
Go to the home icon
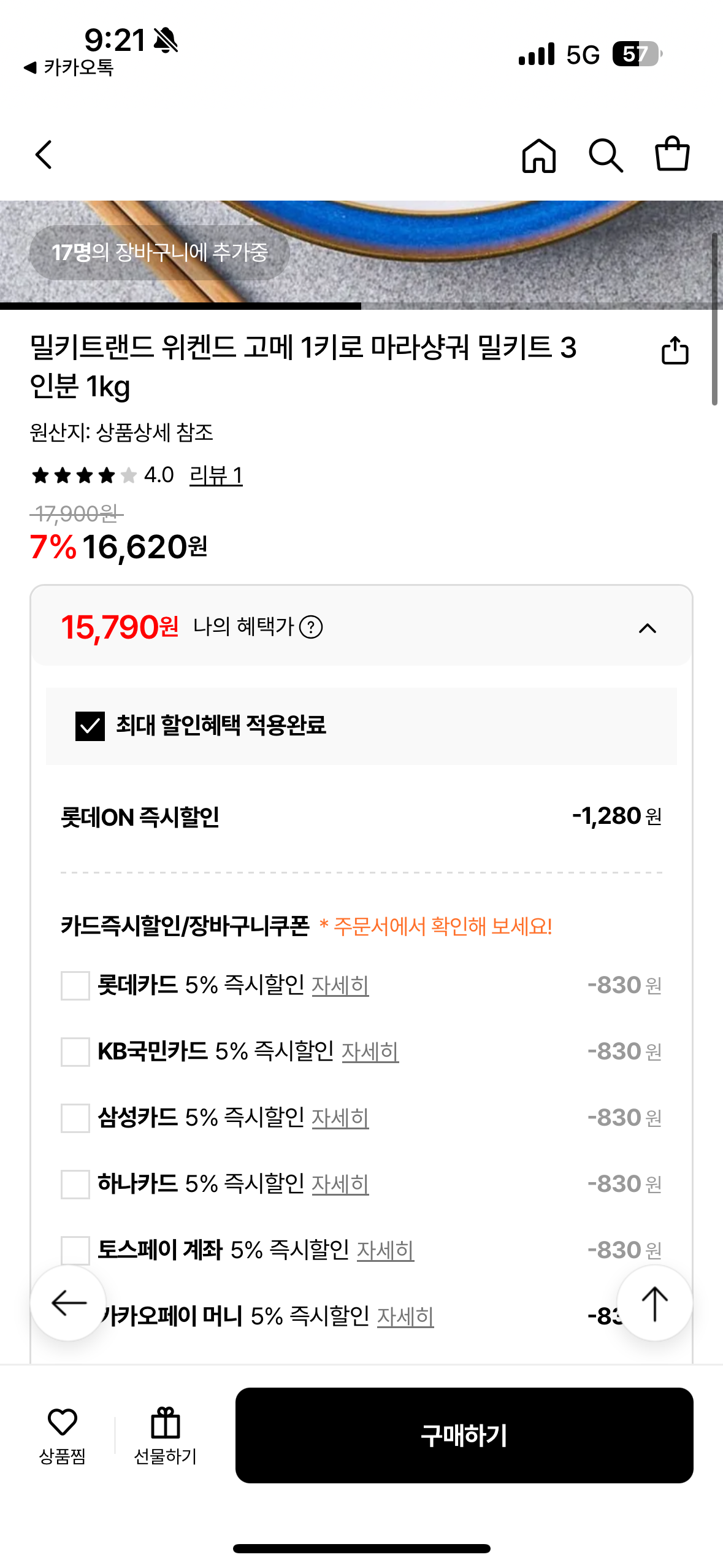[x=538, y=155]
